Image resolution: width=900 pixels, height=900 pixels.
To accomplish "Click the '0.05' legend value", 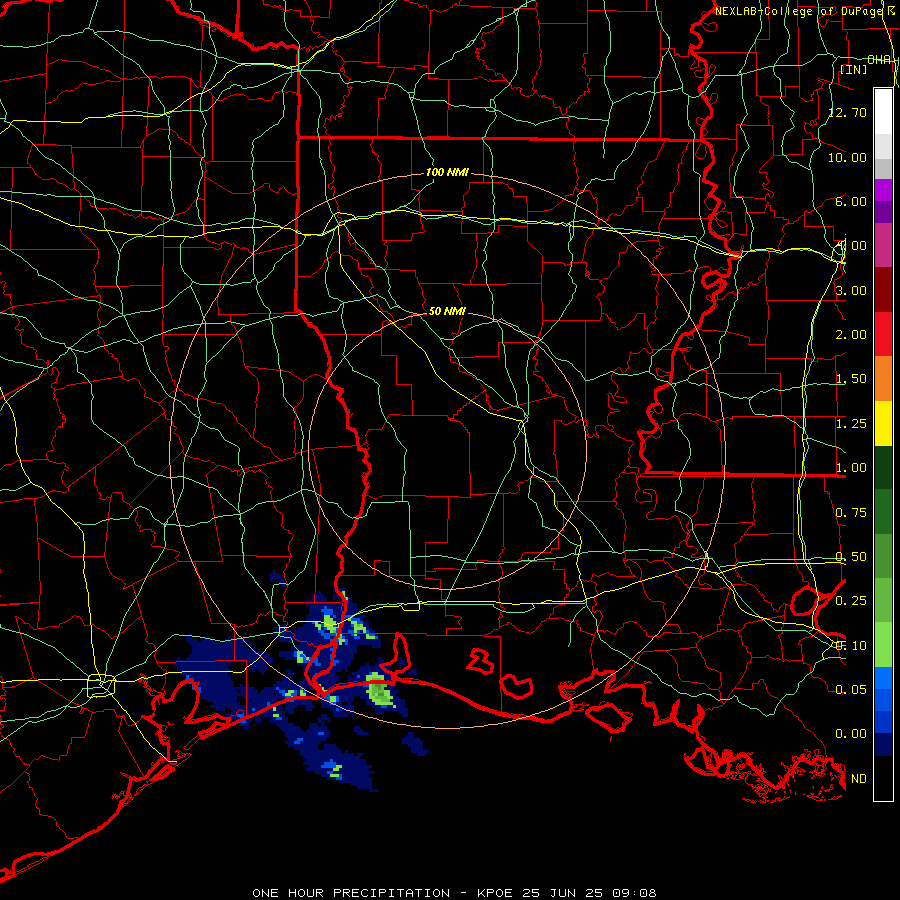I will coord(851,689).
